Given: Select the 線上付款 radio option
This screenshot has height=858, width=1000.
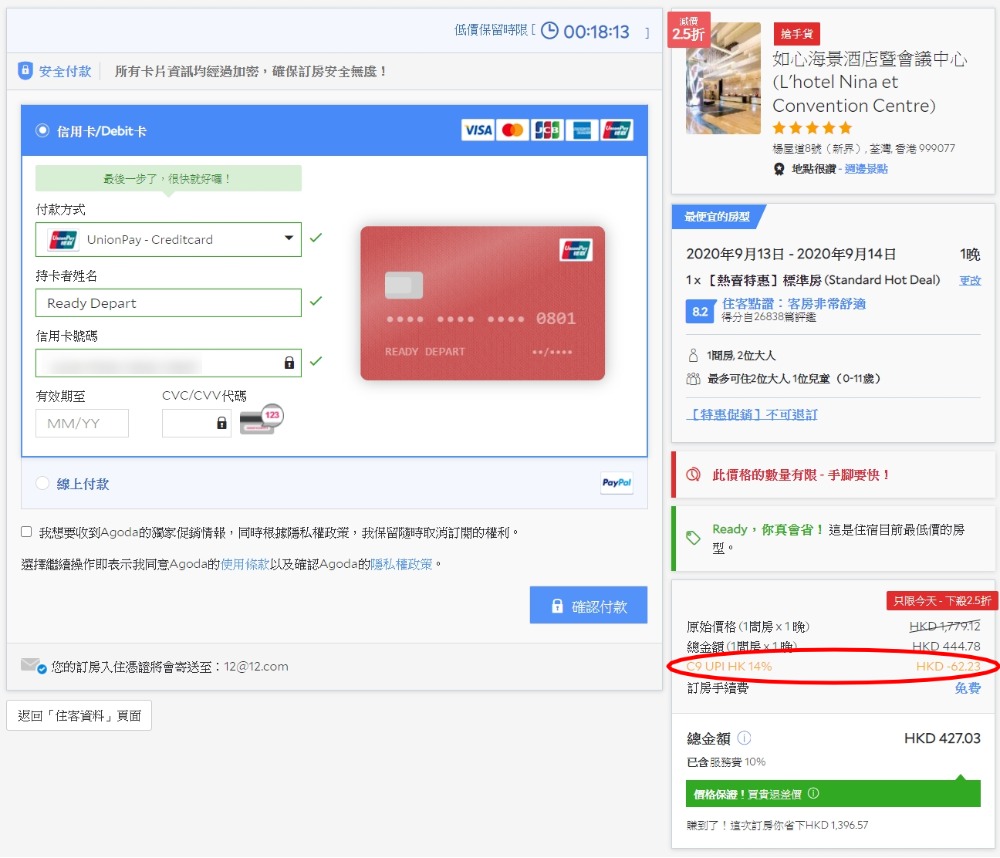Looking at the screenshot, I should 42,483.
